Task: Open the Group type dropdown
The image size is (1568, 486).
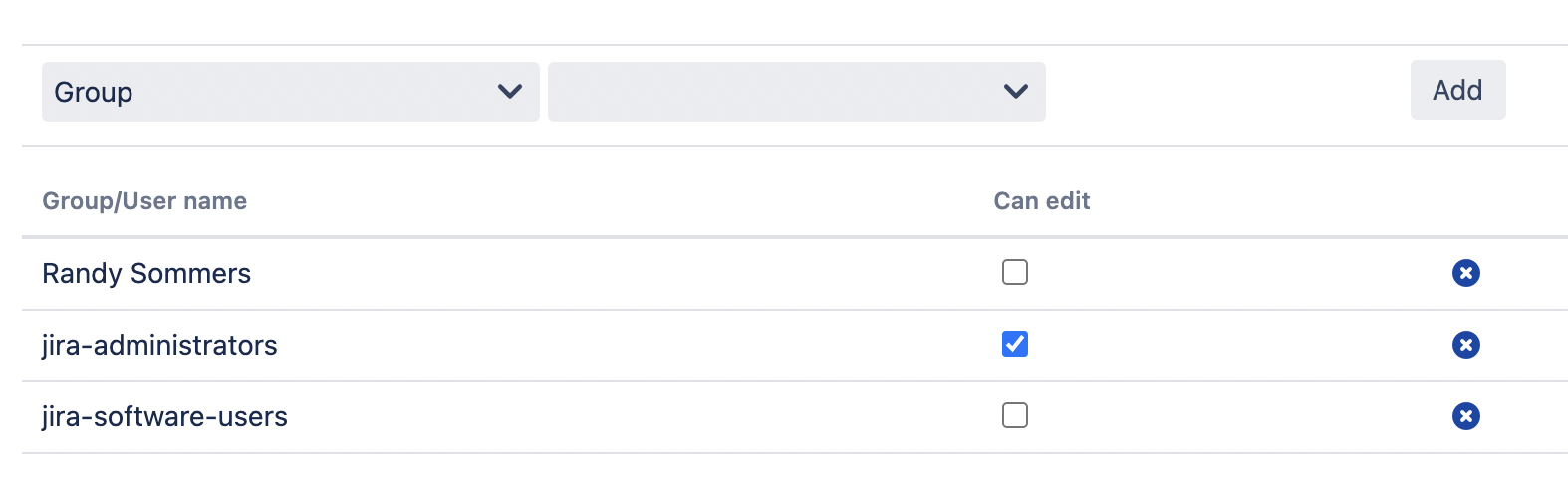Action: tap(290, 92)
